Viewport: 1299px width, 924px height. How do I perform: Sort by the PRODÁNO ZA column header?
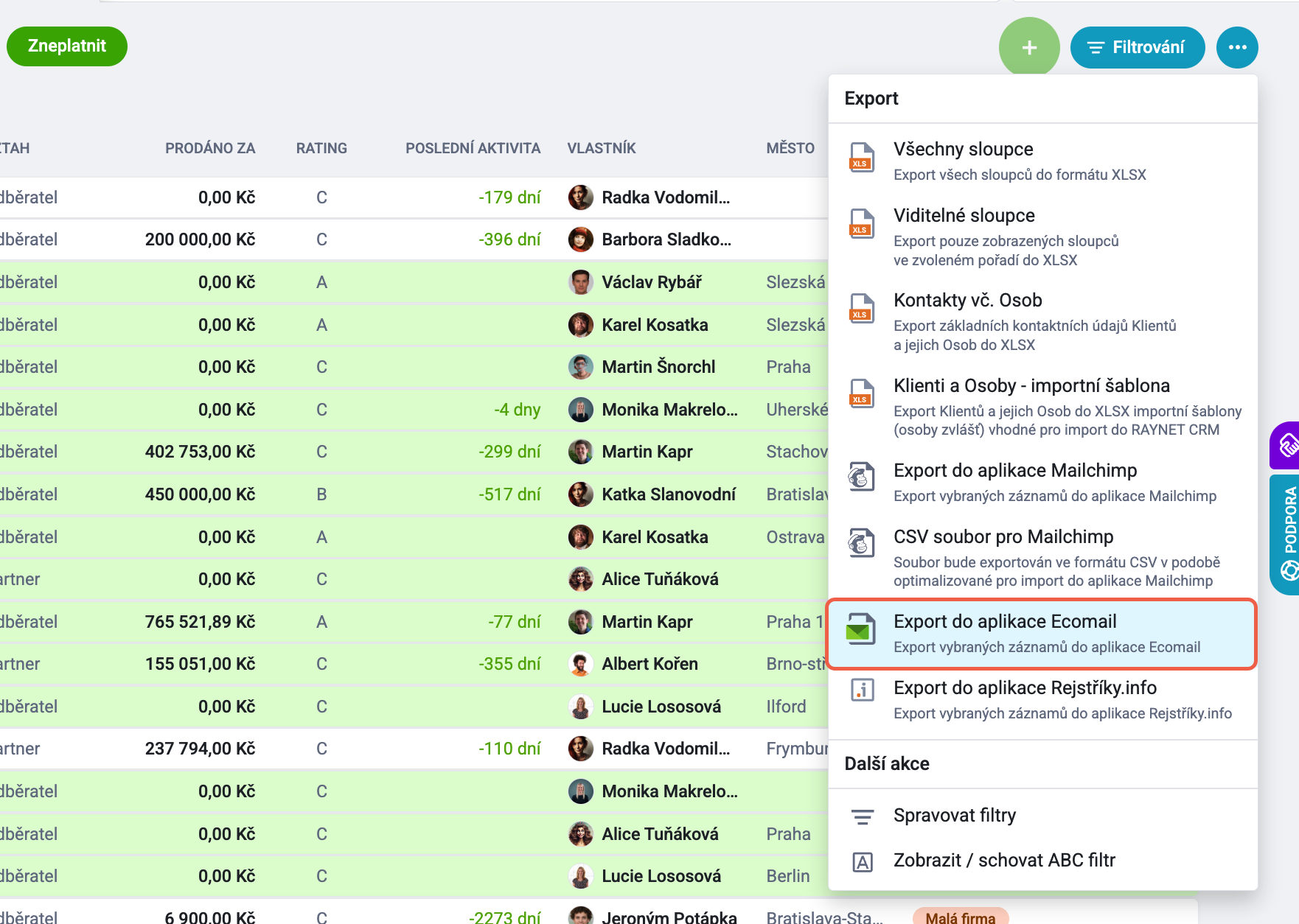(210, 148)
